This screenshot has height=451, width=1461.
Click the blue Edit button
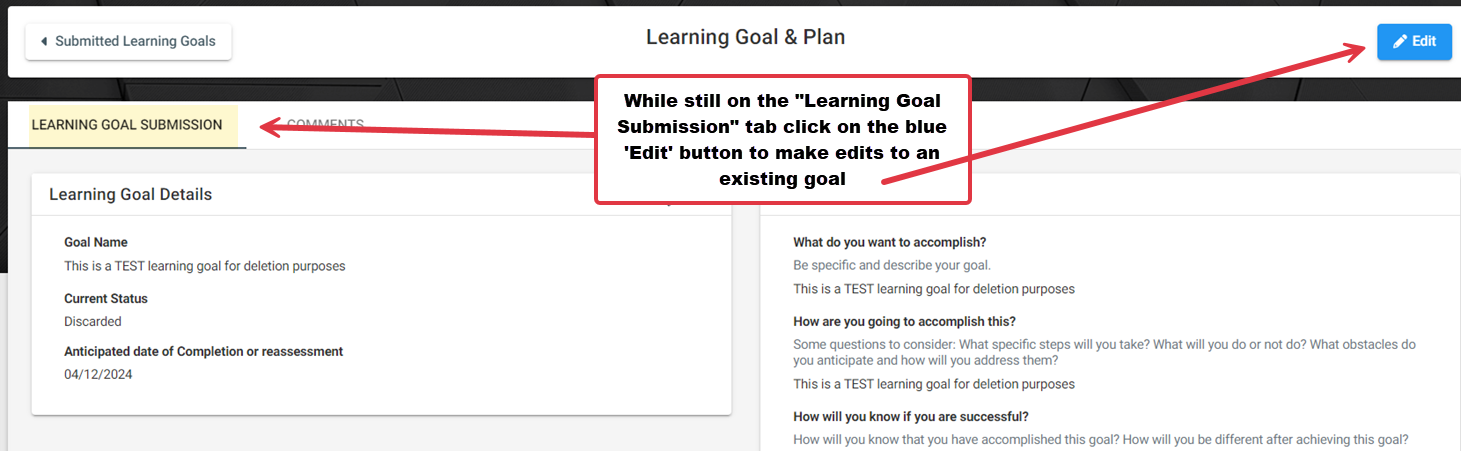[1414, 41]
